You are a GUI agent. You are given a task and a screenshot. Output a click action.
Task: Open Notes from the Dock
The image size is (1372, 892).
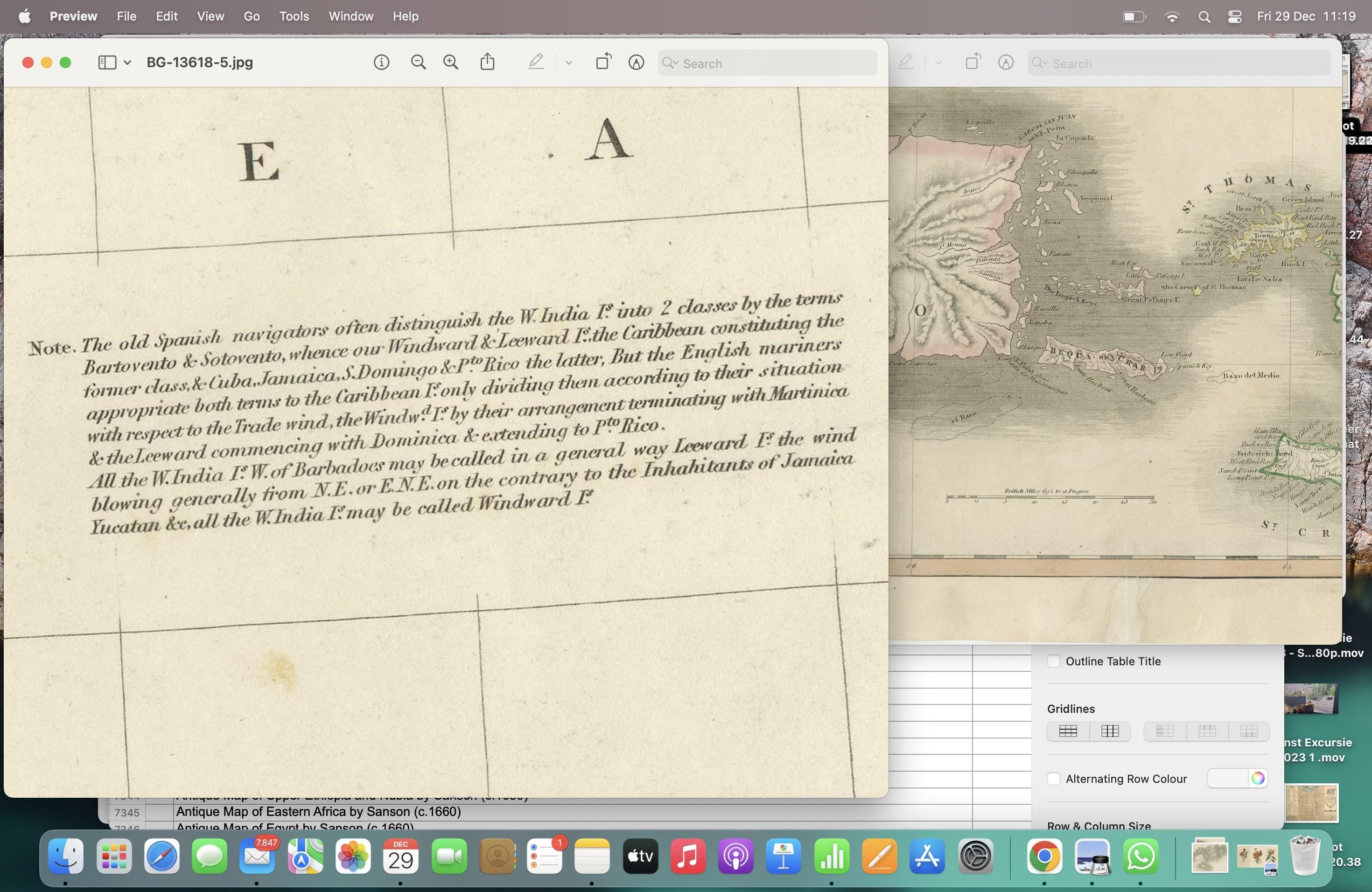pyautogui.click(x=592, y=856)
